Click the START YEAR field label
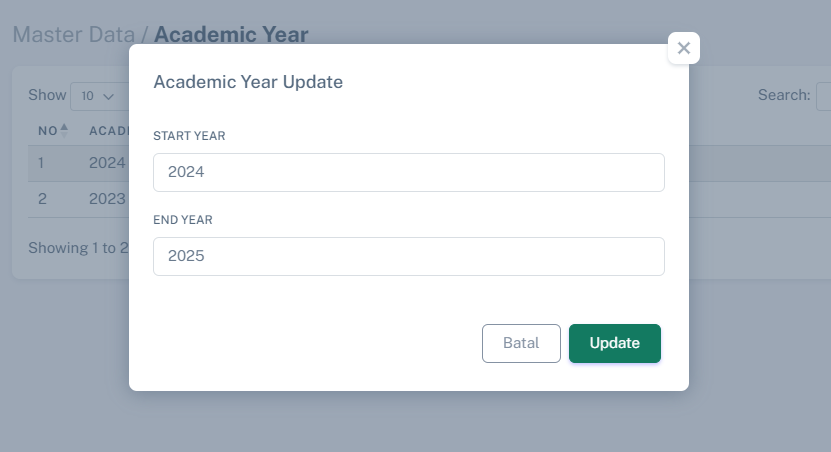 tap(189, 135)
